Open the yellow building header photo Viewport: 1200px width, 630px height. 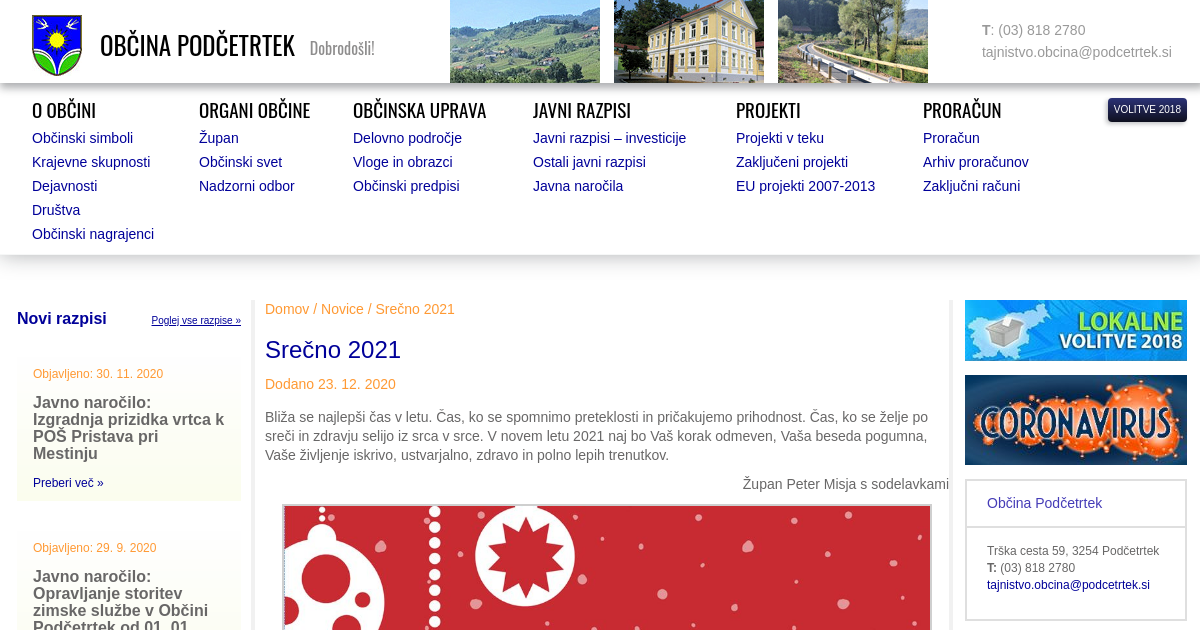tap(689, 42)
